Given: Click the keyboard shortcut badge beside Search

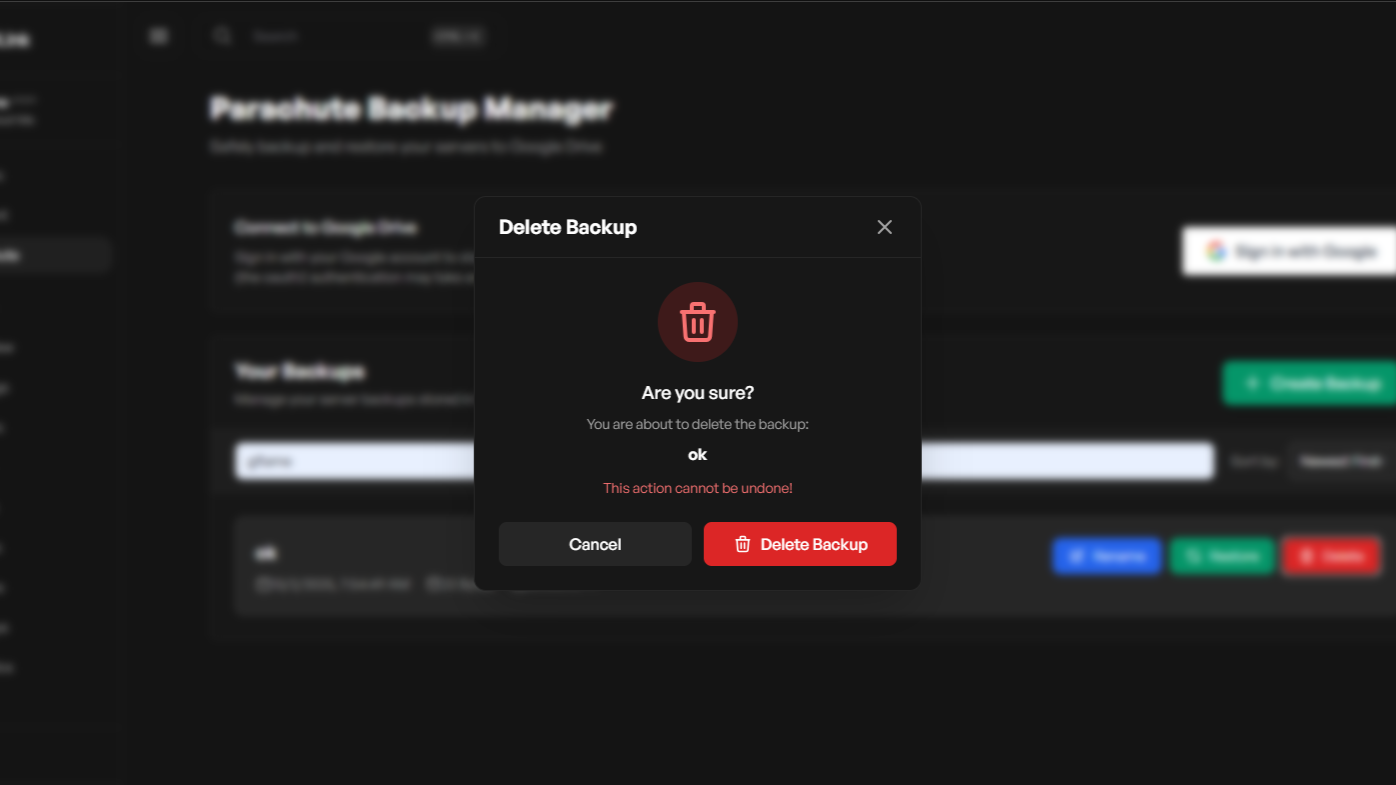Looking at the screenshot, I should click(x=458, y=36).
